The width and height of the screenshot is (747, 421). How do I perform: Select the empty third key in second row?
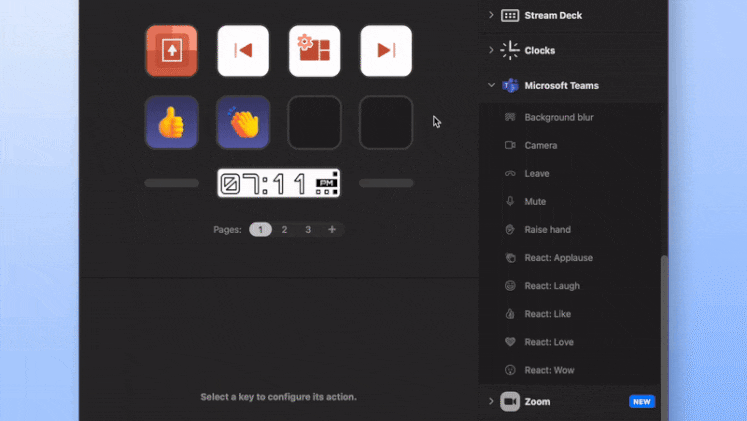pos(314,122)
